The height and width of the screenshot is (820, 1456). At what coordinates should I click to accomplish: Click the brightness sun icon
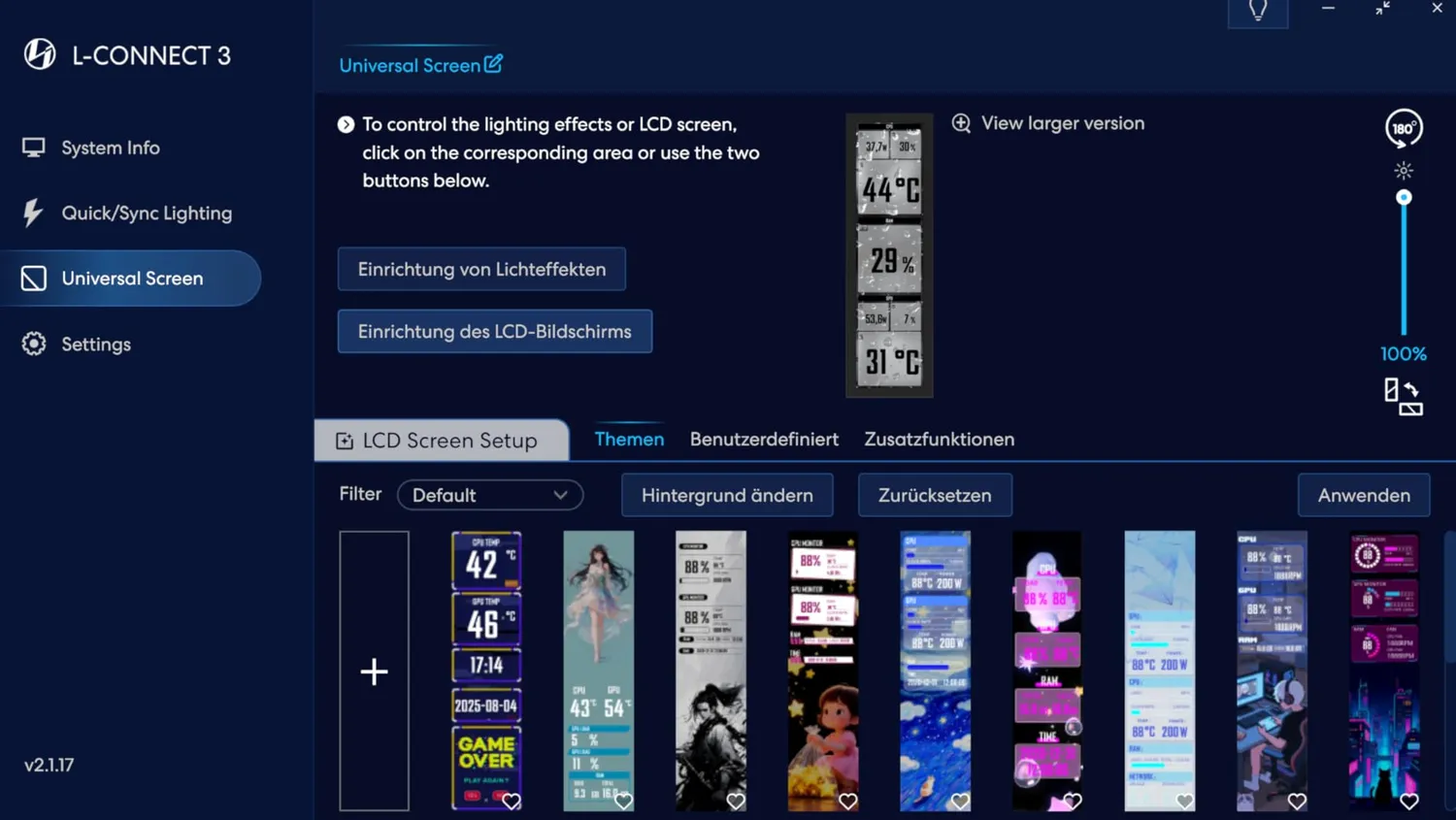tap(1404, 171)
